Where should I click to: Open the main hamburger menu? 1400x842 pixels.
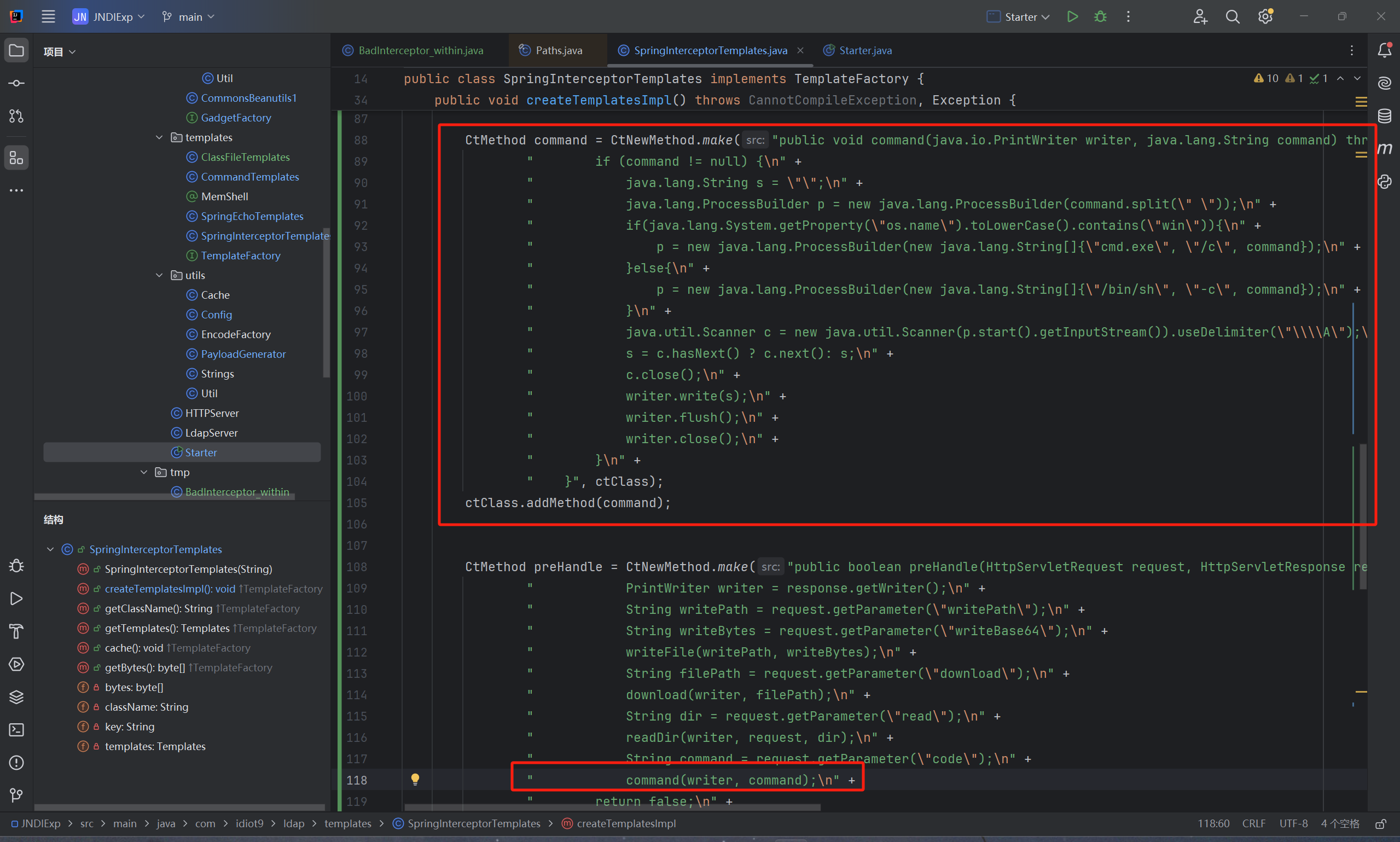click(48, 16)
